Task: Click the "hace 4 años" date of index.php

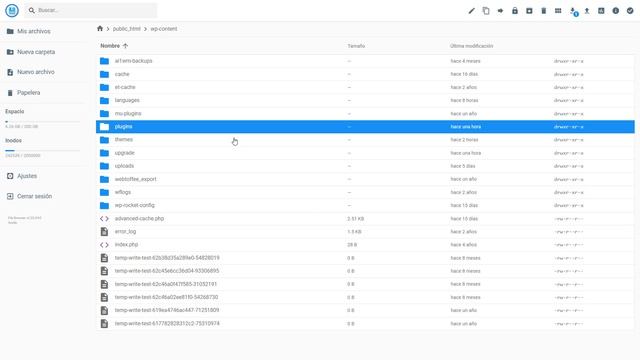Action: [463, 245]
